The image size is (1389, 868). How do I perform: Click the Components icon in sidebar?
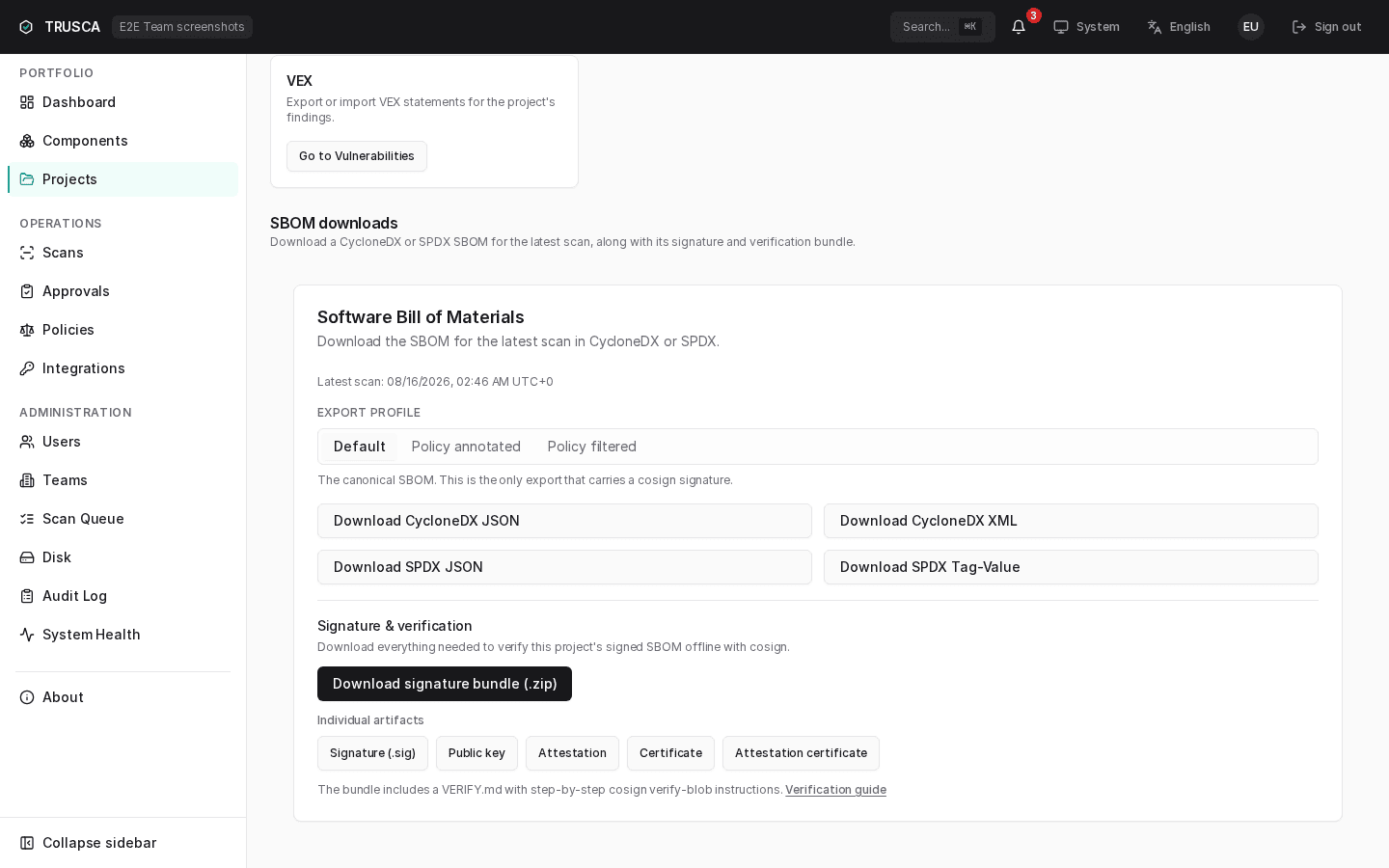27,141
